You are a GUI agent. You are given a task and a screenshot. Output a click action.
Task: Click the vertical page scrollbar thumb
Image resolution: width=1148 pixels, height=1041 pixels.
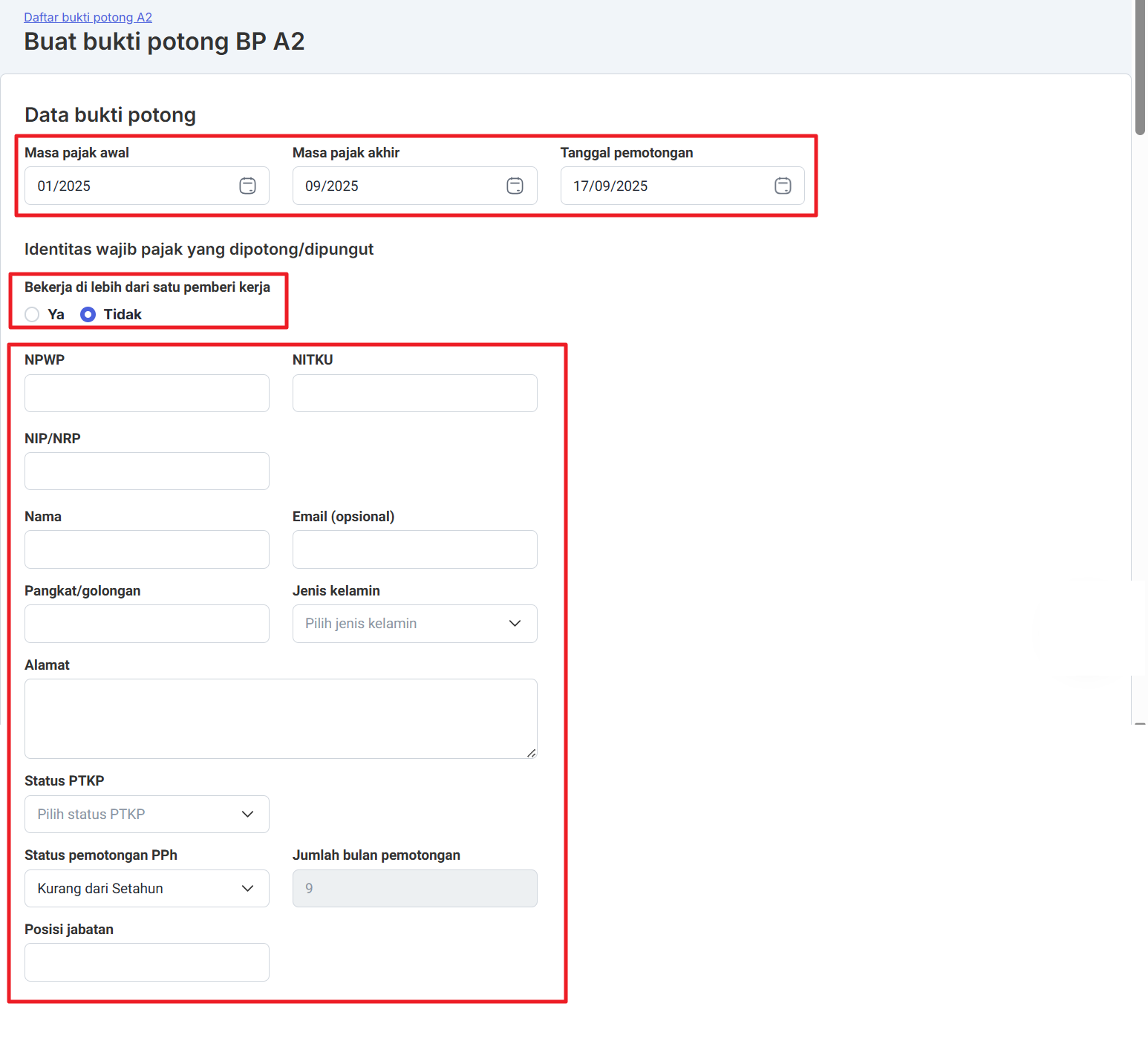[1140, 67]
